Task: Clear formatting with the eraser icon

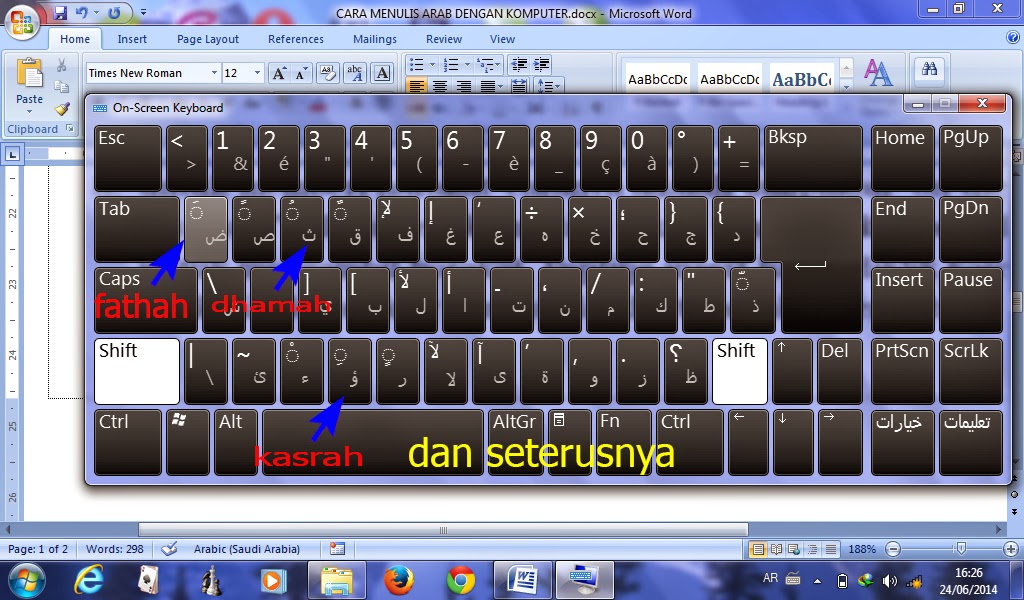Action: (327, 73)
